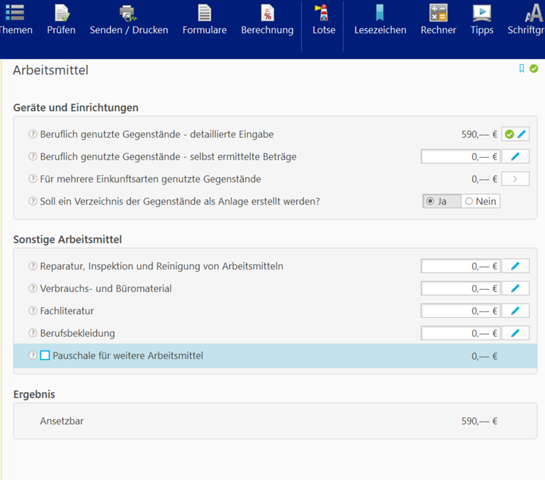Show help for Verbrauchs- und Büromaterial
545x480 pixels.
point(33,288)
